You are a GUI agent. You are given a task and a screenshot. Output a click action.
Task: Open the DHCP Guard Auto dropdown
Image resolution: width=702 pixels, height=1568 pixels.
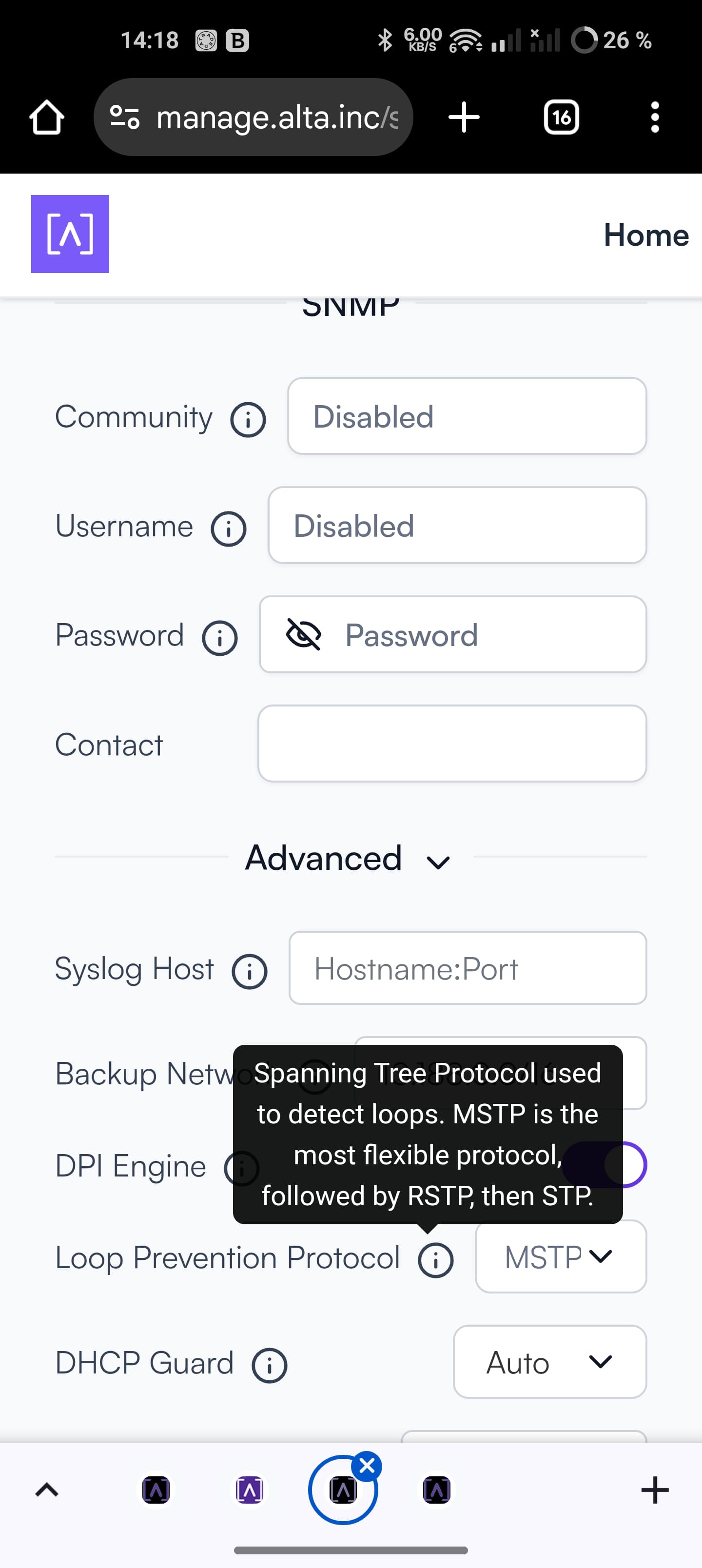pos(550,1362)
